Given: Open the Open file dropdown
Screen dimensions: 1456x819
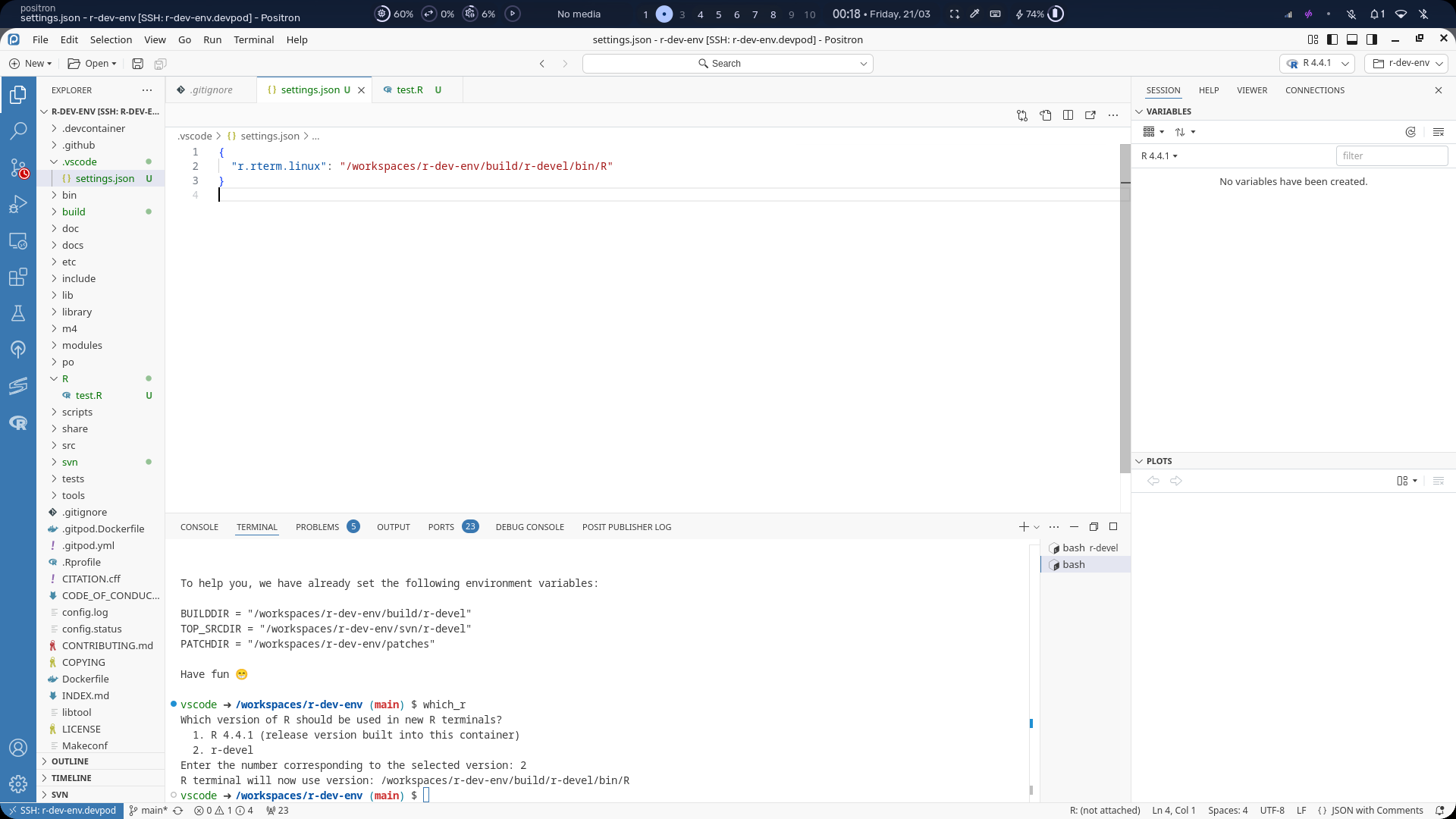Looking at the screenshot, I should [92, 64].
